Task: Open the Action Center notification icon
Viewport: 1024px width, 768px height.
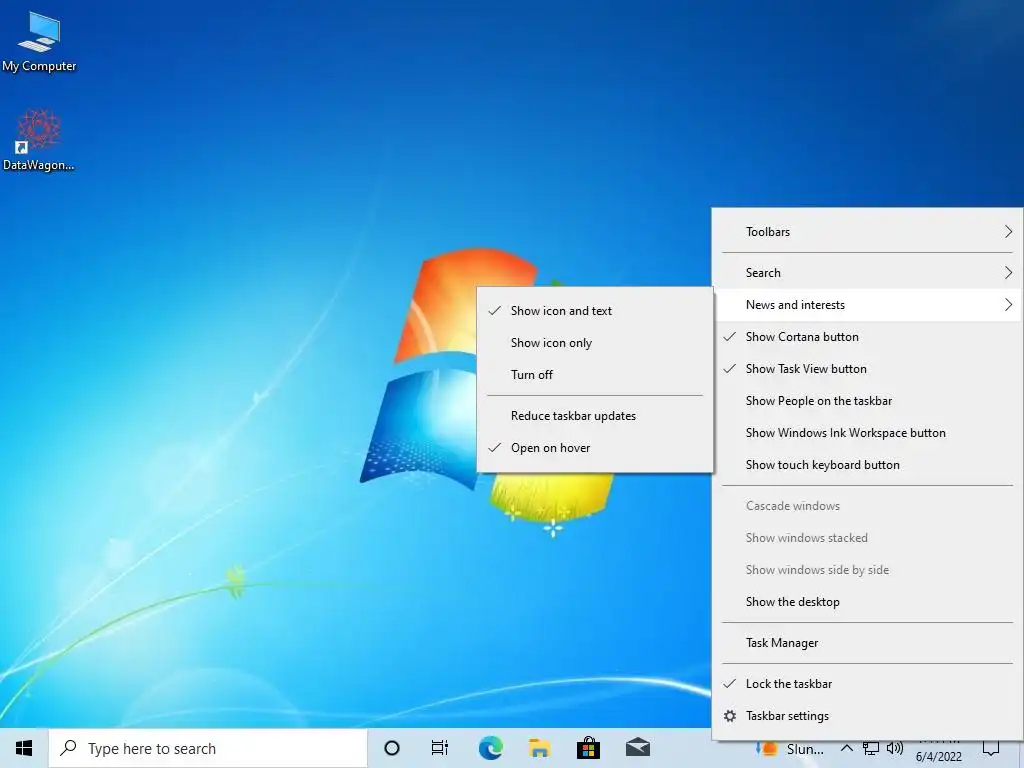Action: (991, 749)
